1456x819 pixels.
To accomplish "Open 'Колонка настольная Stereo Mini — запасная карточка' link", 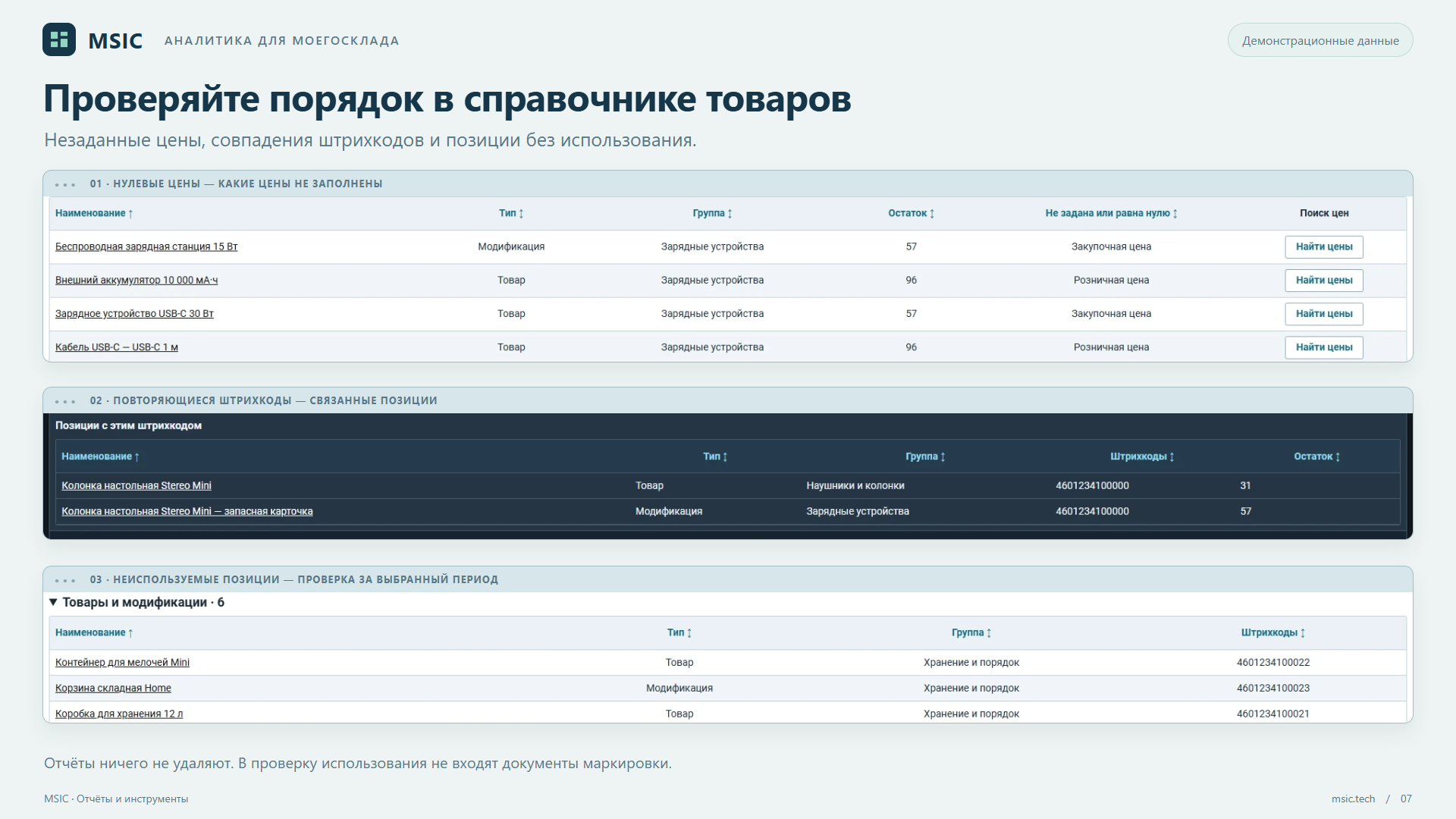I will pos(187,511).
